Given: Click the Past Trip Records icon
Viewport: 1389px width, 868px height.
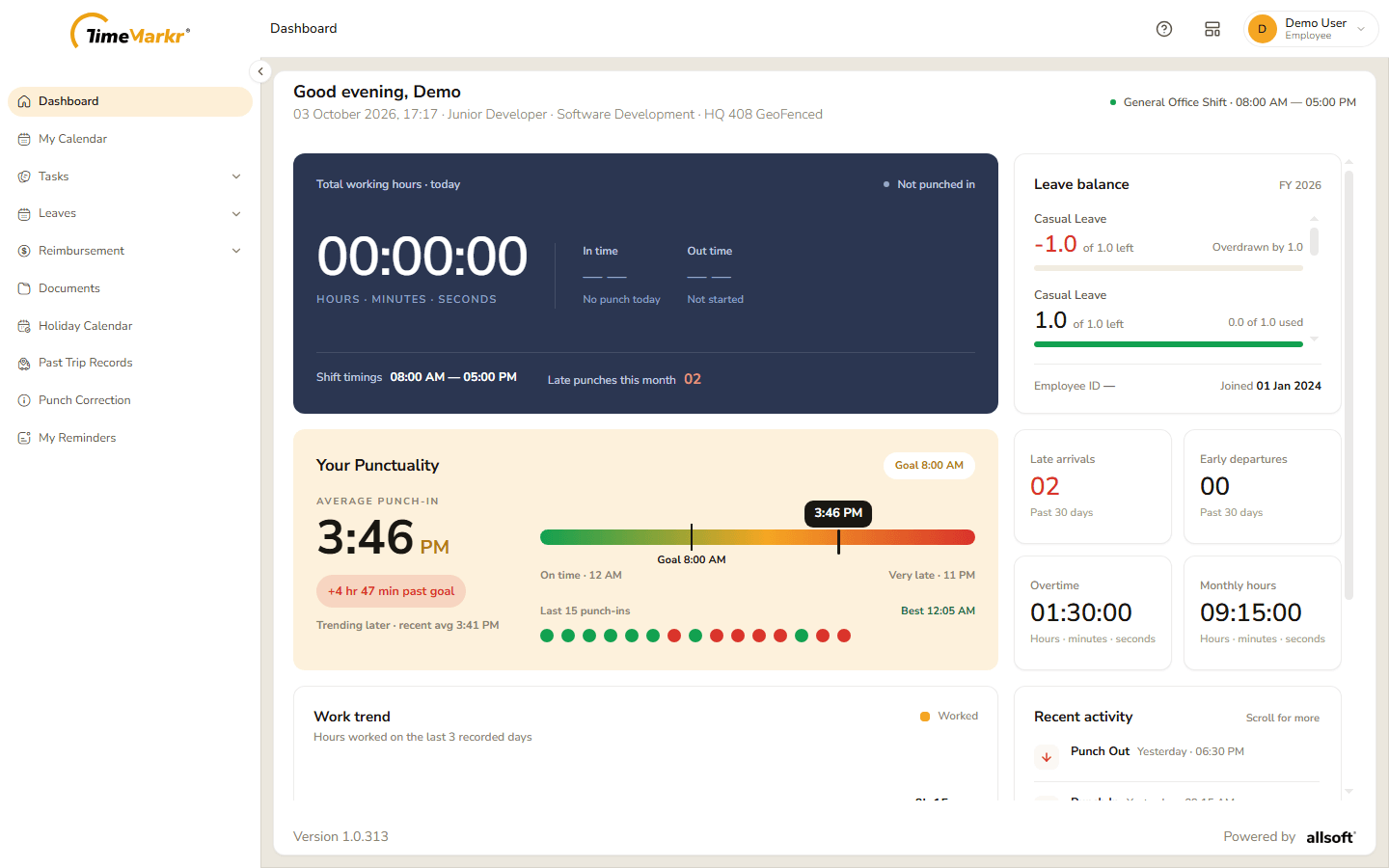Looking at the screenshot, I should (x=24, y=364).
